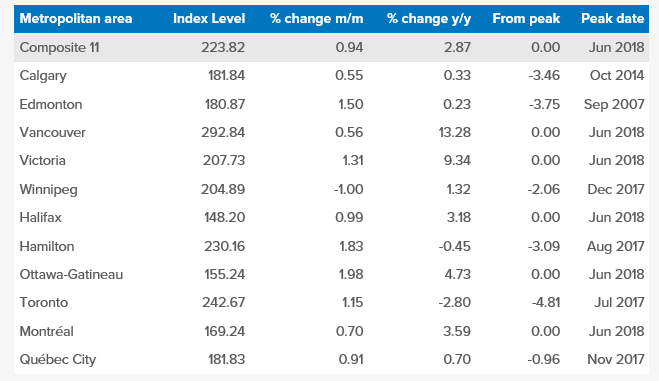Click the Victoria row label
The image size is (659, 381).
[42, 160]
